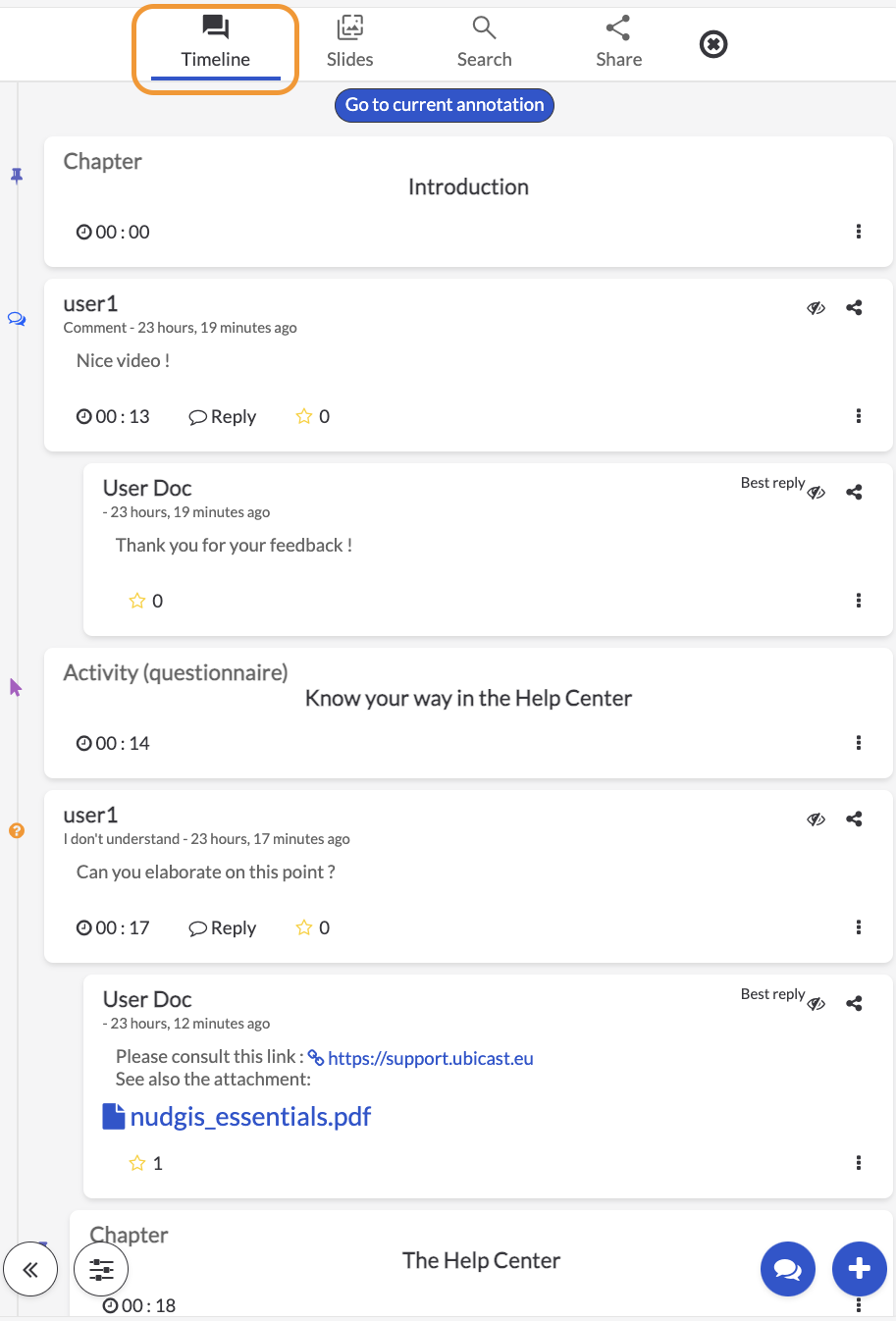Image resolution: width=896 pixels, height=1321 pixels.
Task: Share the 'Nice video !' comment
Action: (854, 307)
